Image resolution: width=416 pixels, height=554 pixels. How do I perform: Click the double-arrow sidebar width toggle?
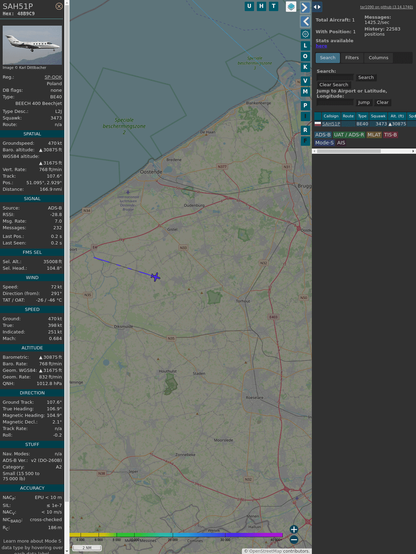pyautogui.click(x=317, y=7)
